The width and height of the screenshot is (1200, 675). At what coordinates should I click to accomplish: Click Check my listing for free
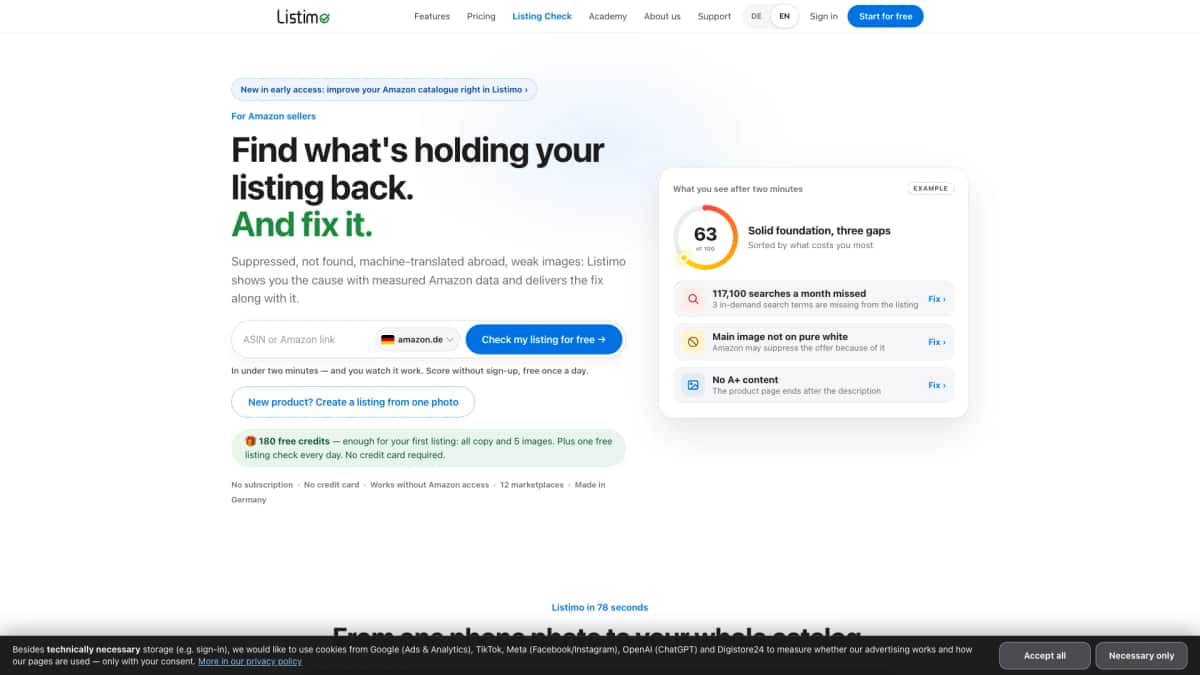(x=544, y=340)
